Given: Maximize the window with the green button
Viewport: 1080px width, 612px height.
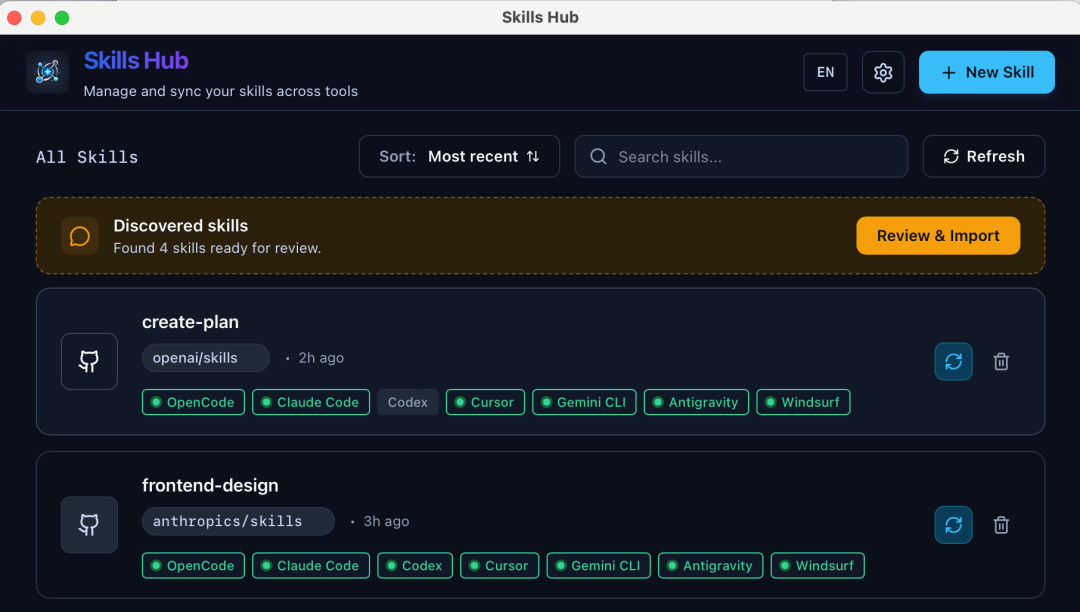Looking at the screenshot, I should pos(62,17).
